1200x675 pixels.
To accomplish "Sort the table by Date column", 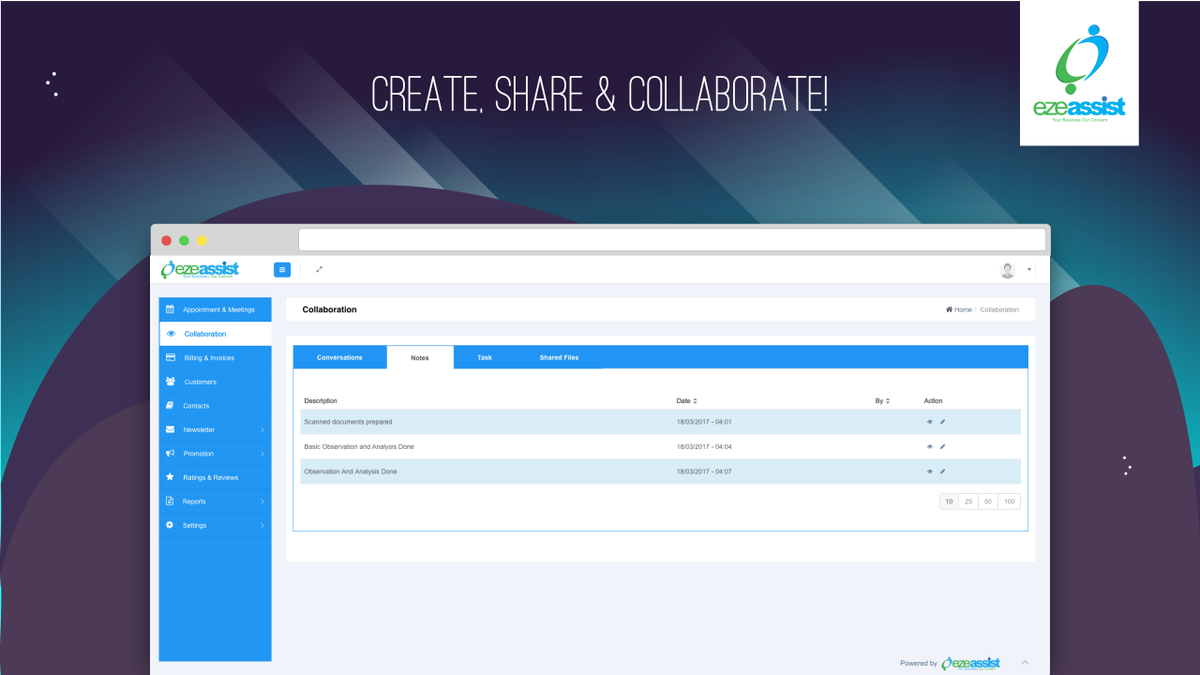I will pyautogui.click(x=686, y=401).
